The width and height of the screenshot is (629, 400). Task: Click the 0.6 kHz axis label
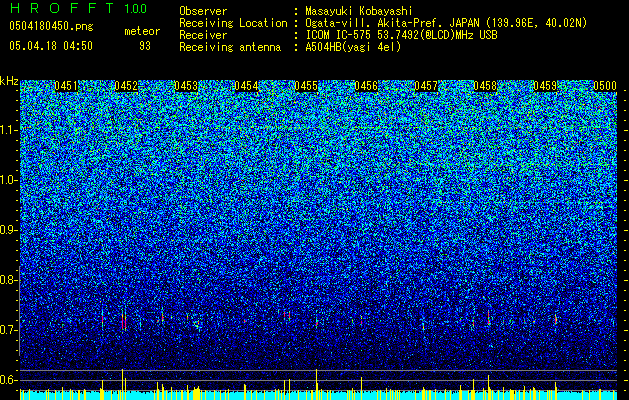(x=8, y=380)
